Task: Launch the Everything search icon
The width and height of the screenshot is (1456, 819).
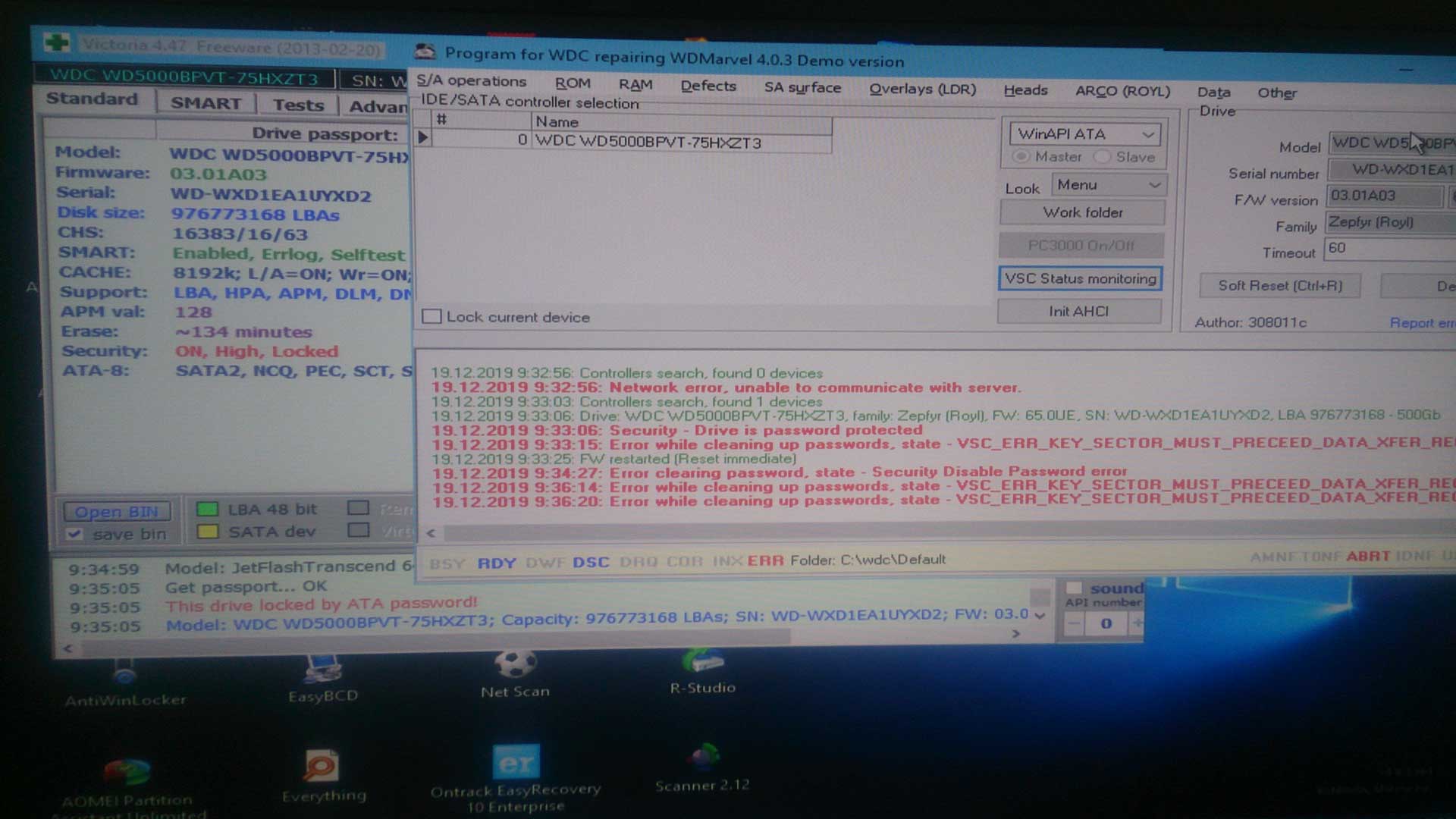Action: [324, 777]
